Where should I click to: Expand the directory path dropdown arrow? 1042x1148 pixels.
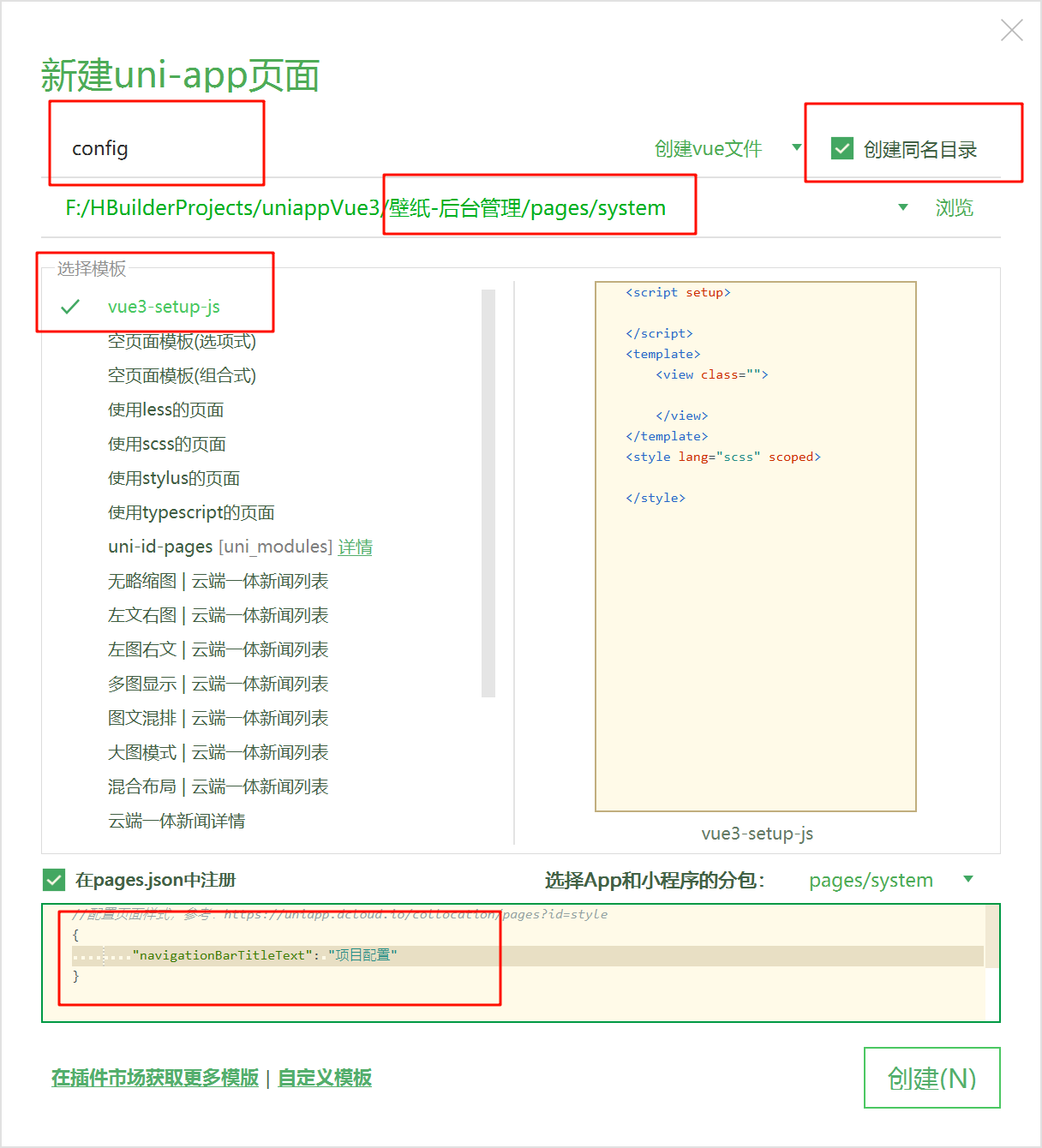(902, 207)
